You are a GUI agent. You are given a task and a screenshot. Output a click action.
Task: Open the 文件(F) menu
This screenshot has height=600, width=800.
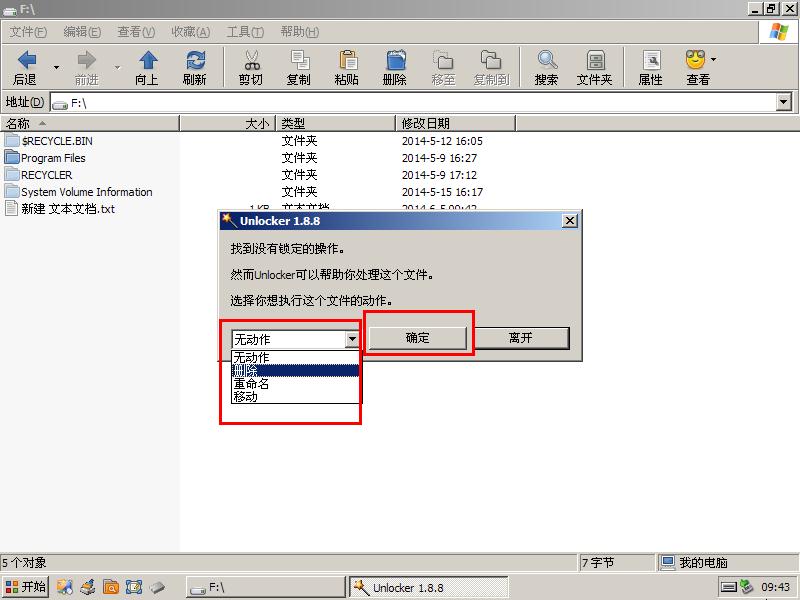click(28, 32)
